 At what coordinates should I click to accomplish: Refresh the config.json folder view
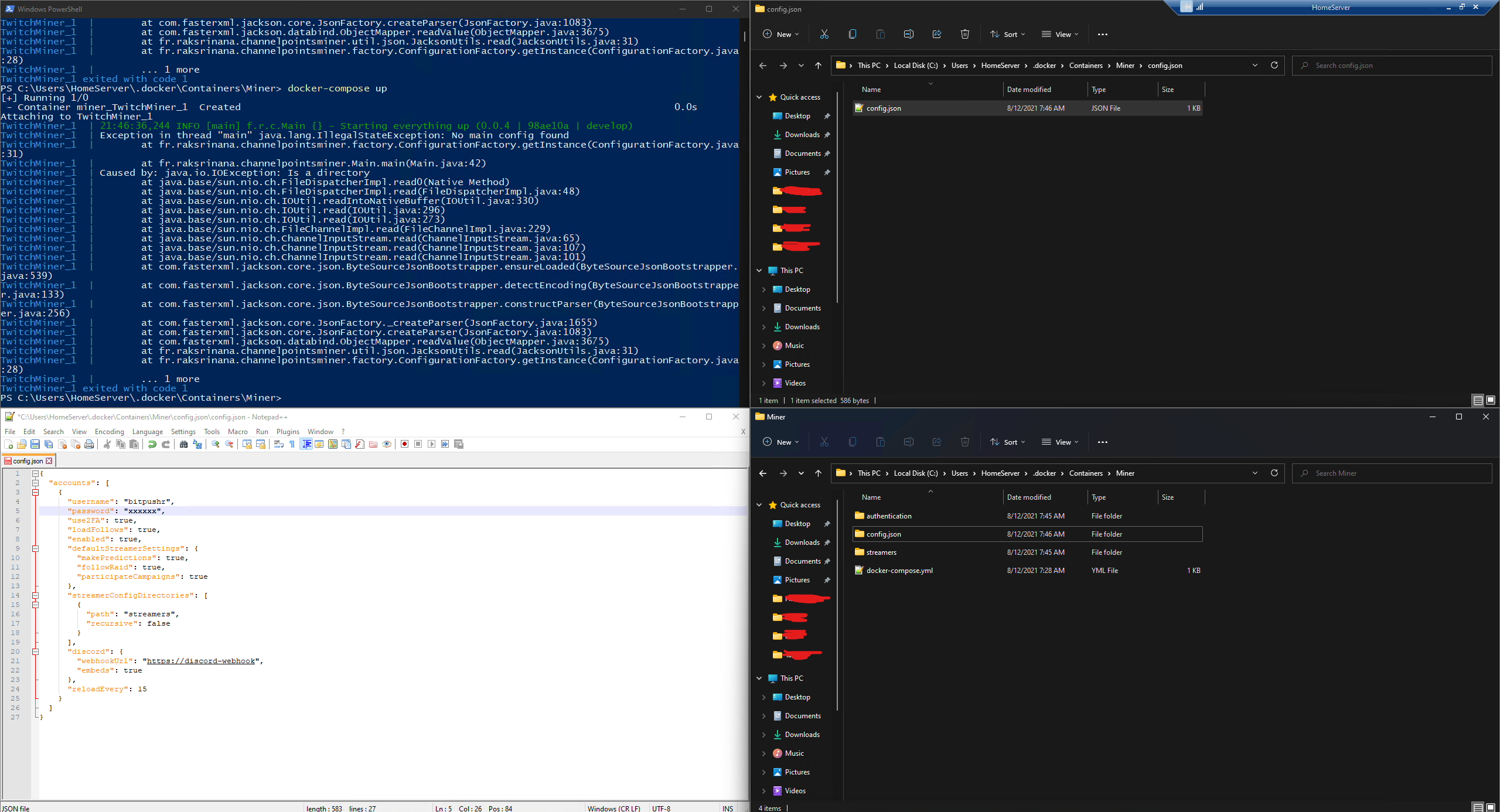pos(1274,65)
